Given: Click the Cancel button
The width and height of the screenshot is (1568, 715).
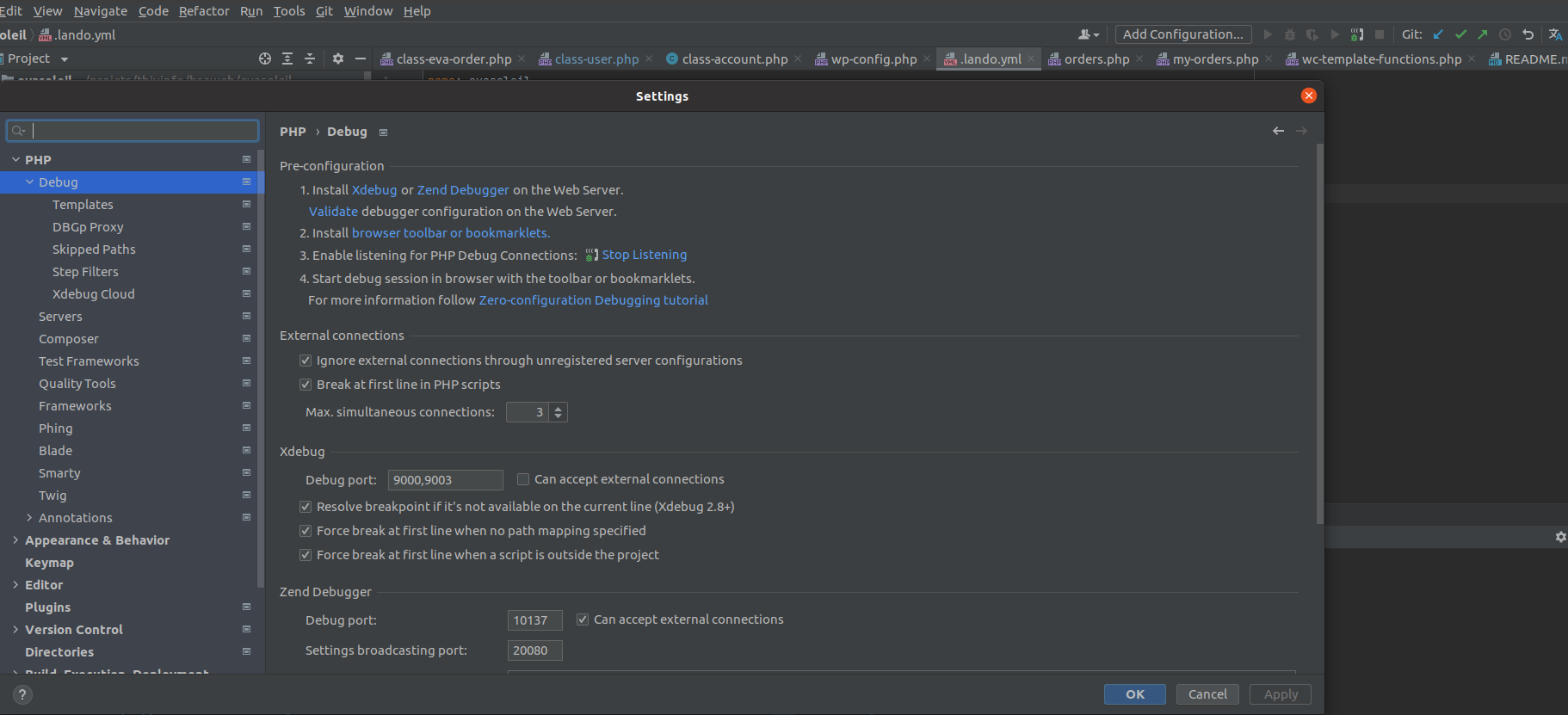Looking at the screenshot, I should click(x=1207, y=694).
